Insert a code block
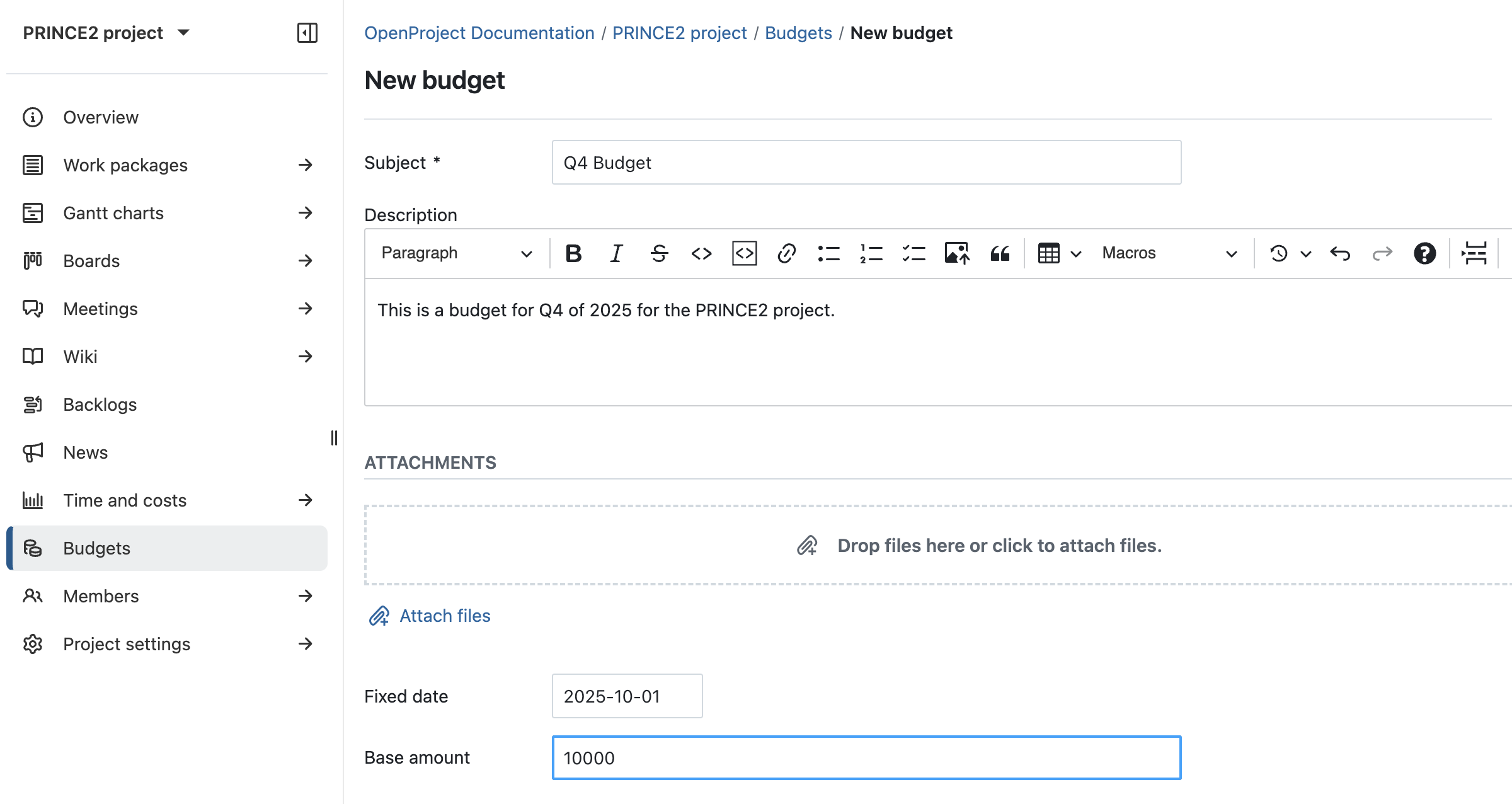This screenshot has width=1512, height=804. [743, 253]
